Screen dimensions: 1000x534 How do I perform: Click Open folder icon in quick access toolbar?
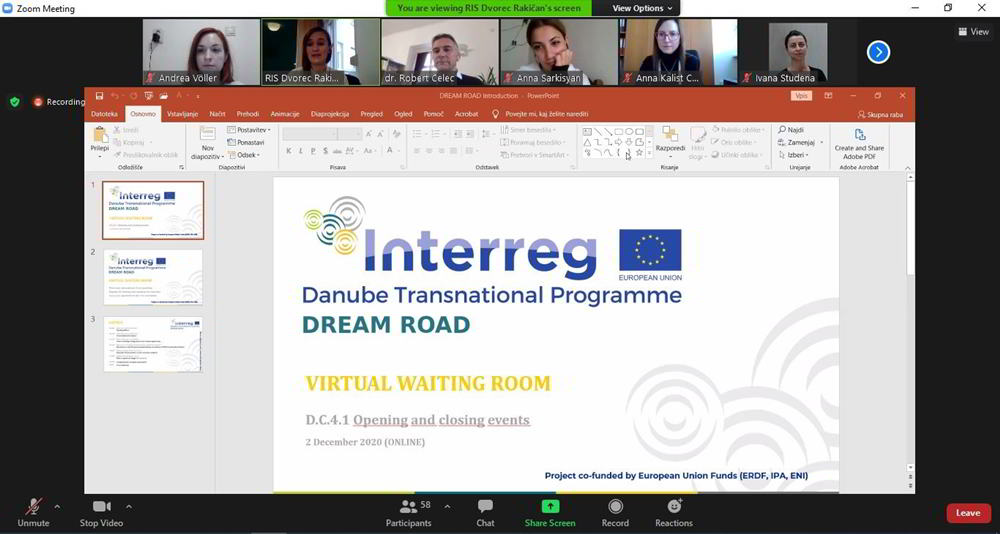click(x=164, y=96)
